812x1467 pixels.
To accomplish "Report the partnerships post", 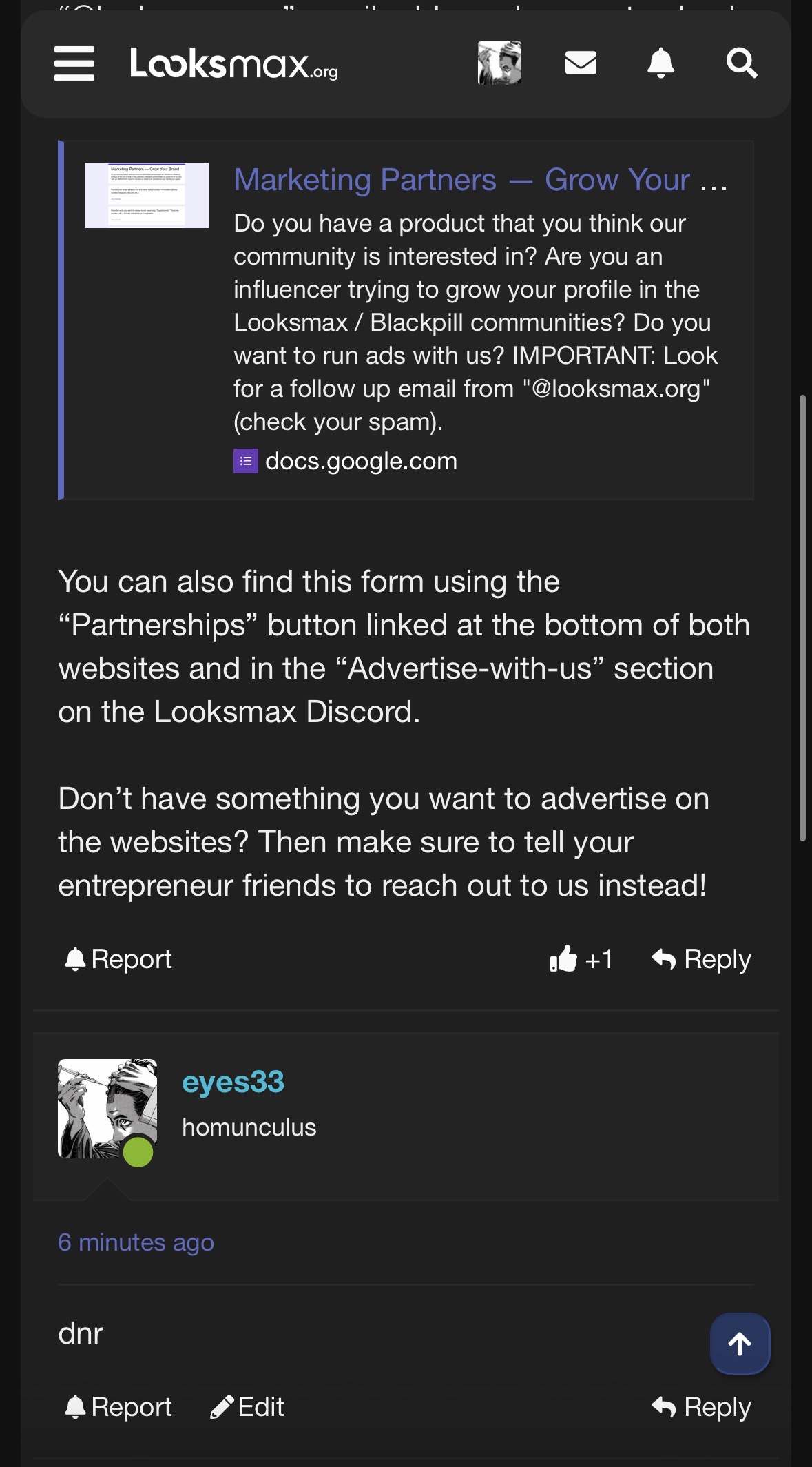I will click(118, 959).
